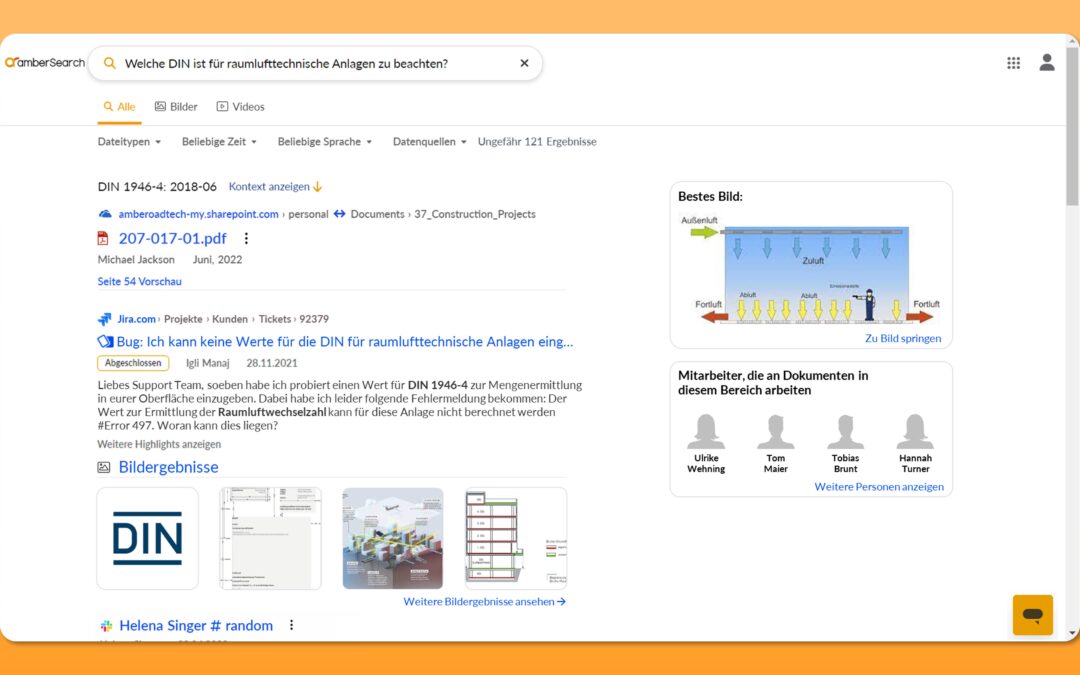
Task: Open options menu for Helena Singer result
Action: tap(291, 625)
